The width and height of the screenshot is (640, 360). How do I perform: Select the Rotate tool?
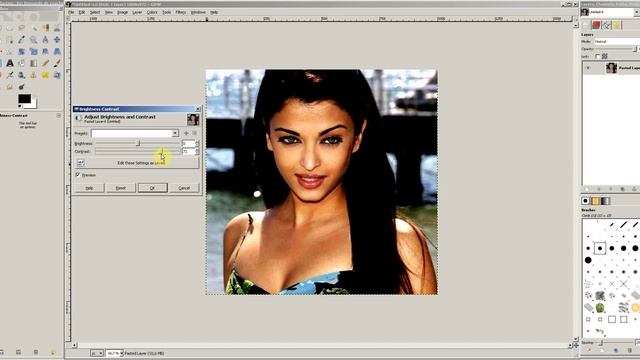click(22, 52)
